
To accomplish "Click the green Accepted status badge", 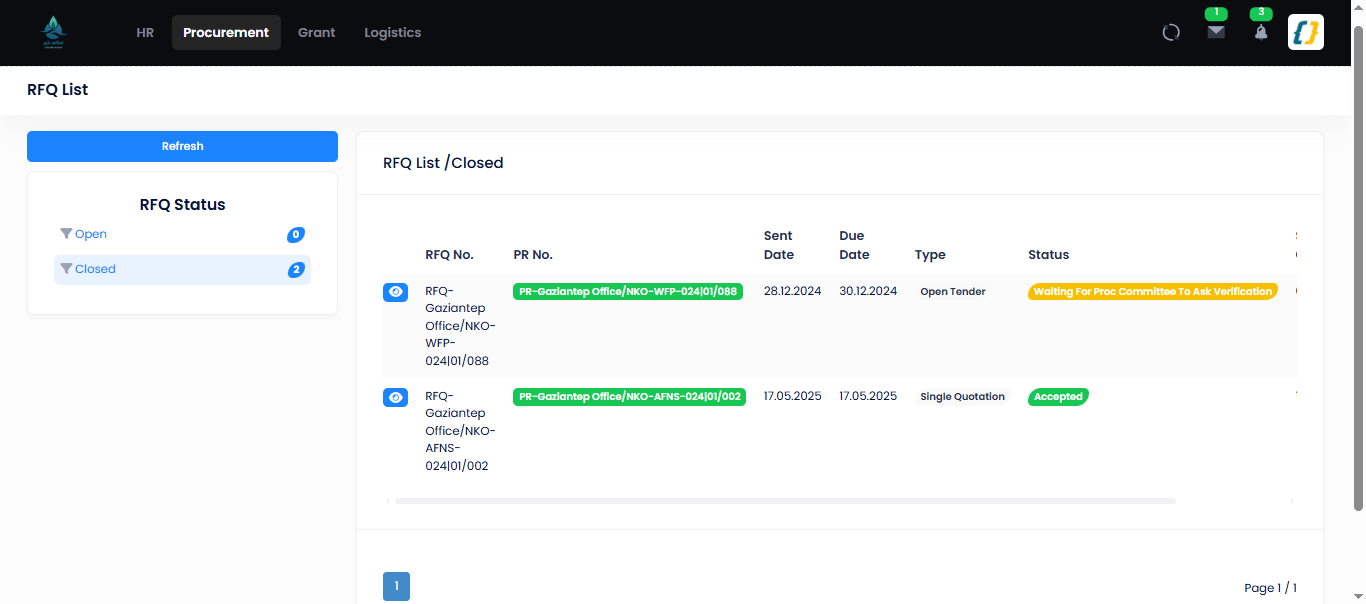I will [x=1058, y=397].
